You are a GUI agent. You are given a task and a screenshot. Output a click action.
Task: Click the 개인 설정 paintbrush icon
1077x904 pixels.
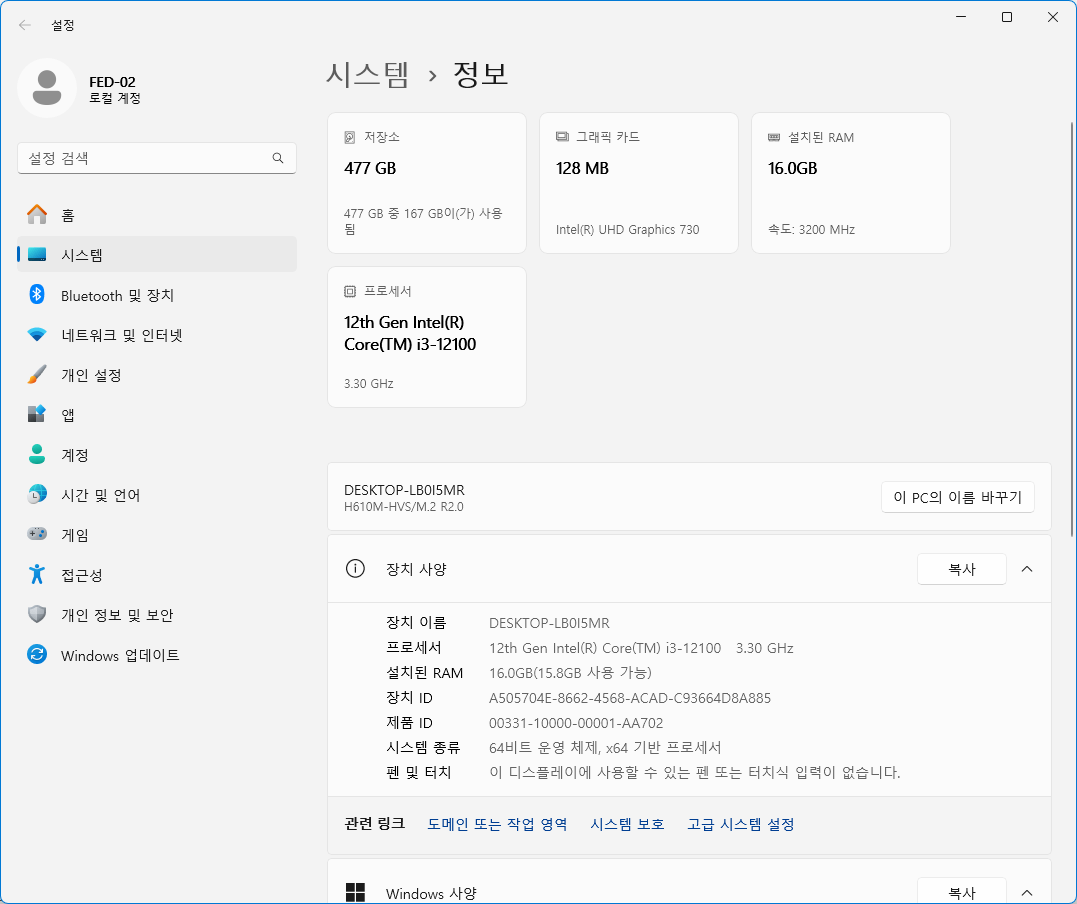[x=37, y=374]
